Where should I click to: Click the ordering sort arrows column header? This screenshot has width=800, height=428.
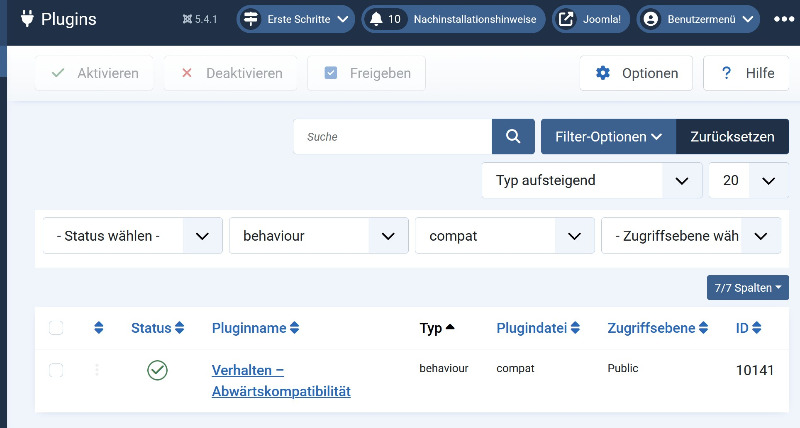98,328
